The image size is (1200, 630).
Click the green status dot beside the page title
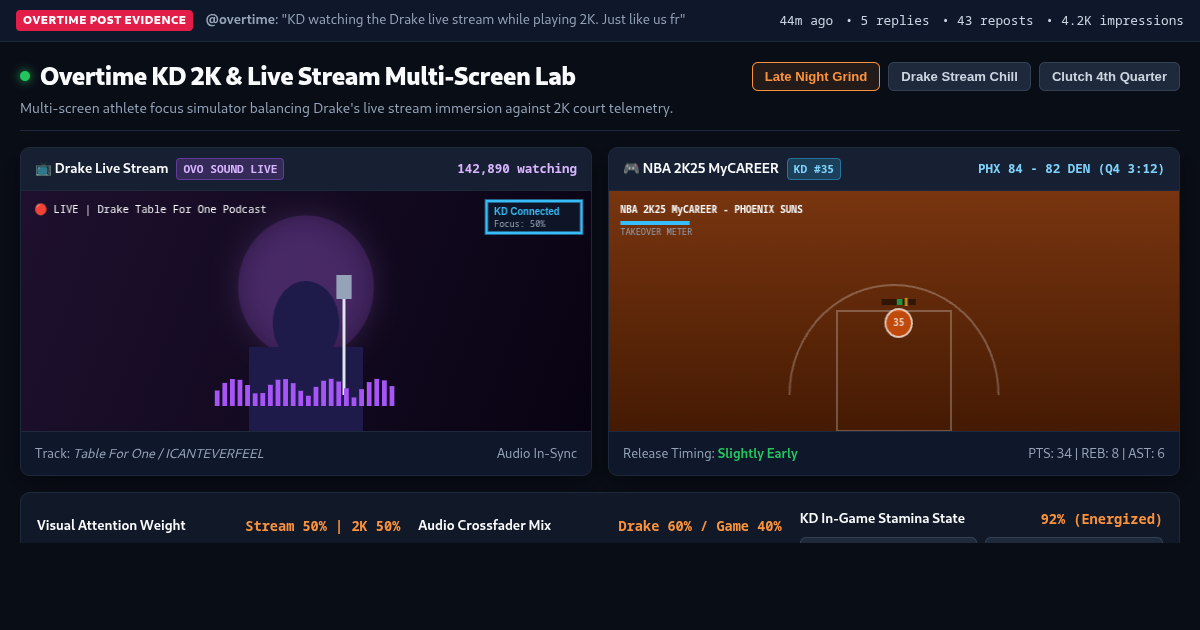(x=25, y=76)
